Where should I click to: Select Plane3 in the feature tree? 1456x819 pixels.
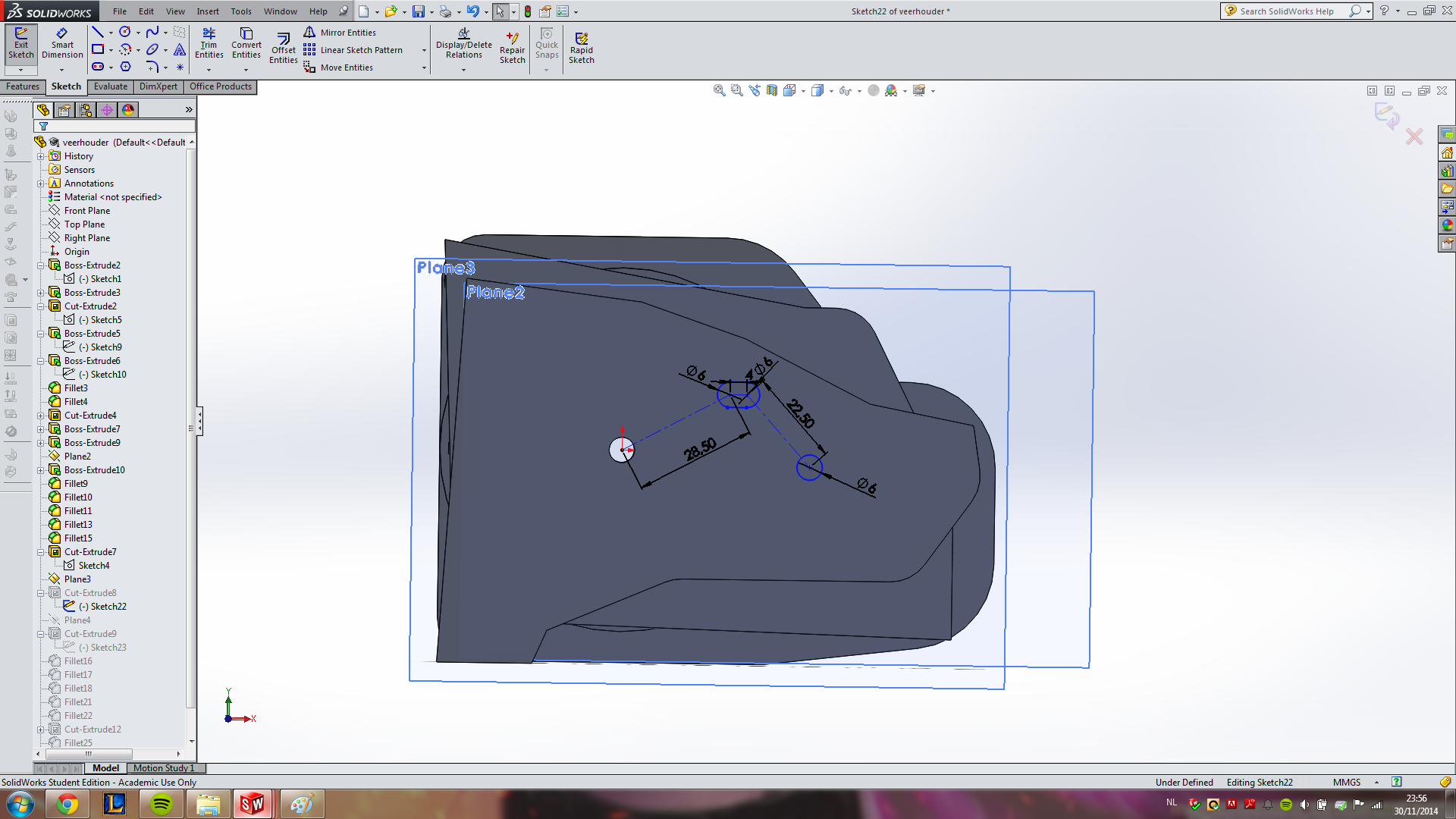77,579
